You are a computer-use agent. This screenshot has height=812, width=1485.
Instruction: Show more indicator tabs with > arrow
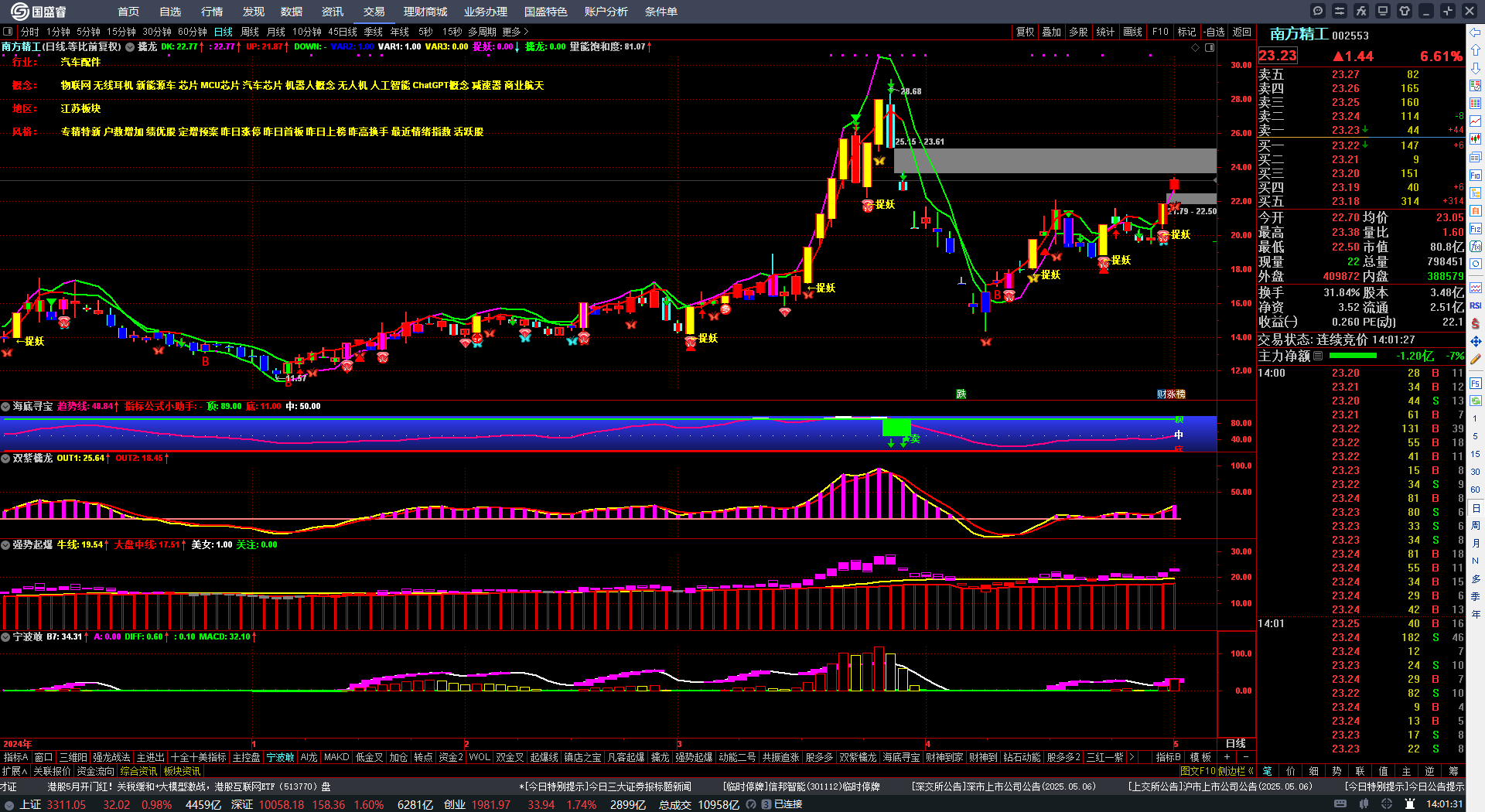[x=1132, y=757]
